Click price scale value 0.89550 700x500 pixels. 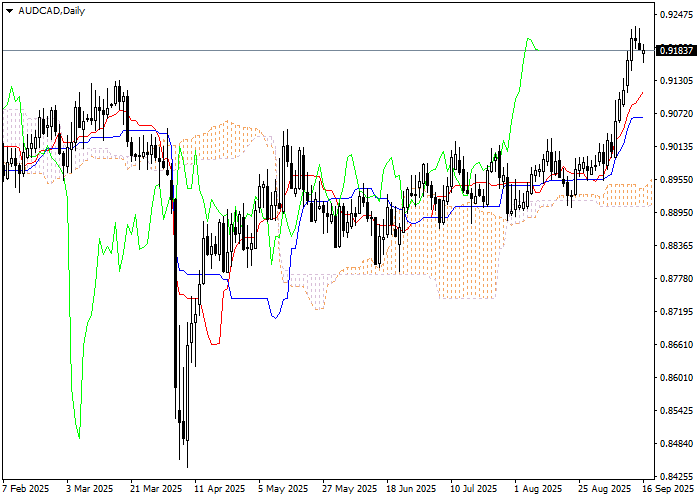(676, 179)
